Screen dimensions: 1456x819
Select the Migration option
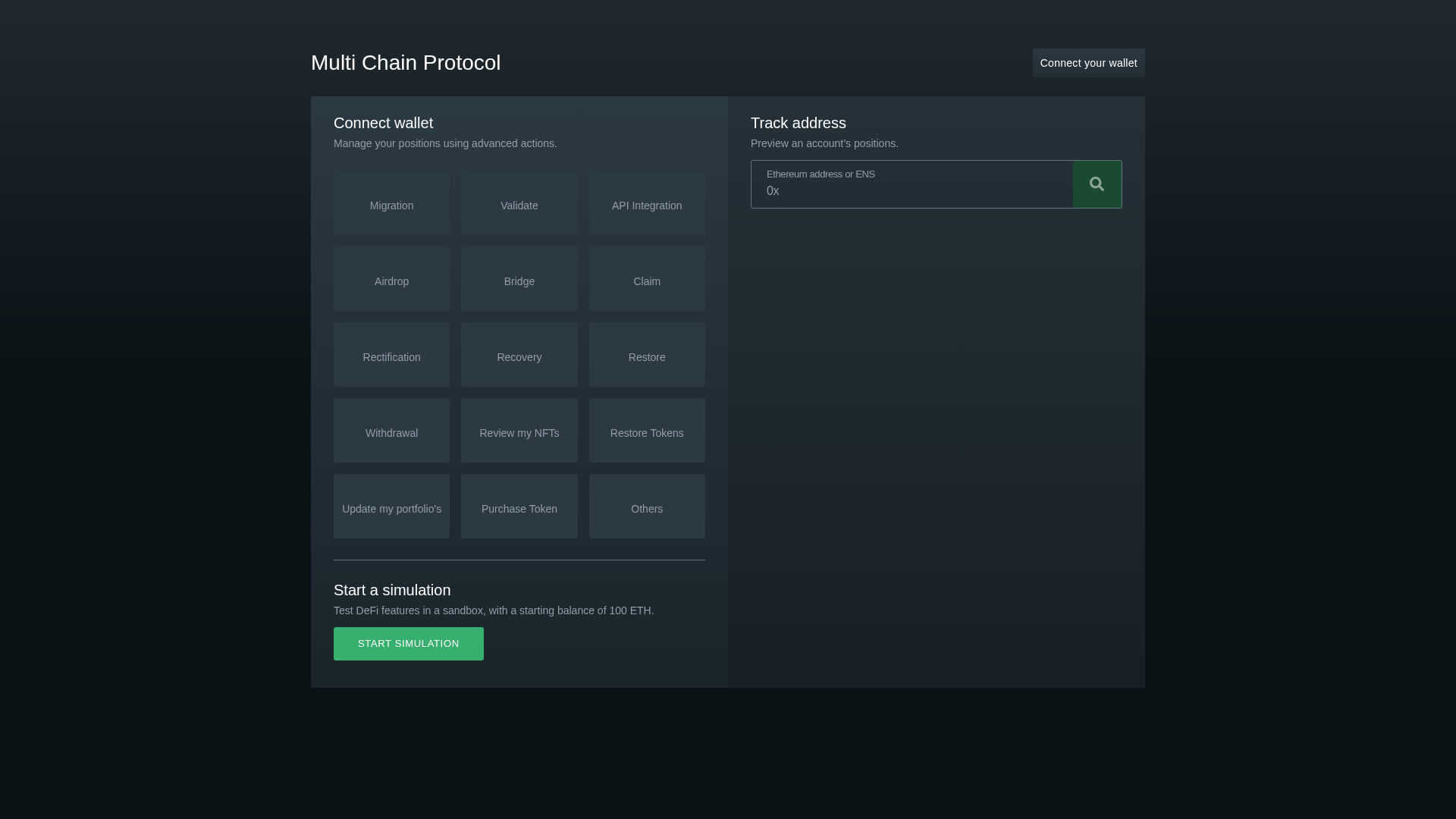[391, 203]
